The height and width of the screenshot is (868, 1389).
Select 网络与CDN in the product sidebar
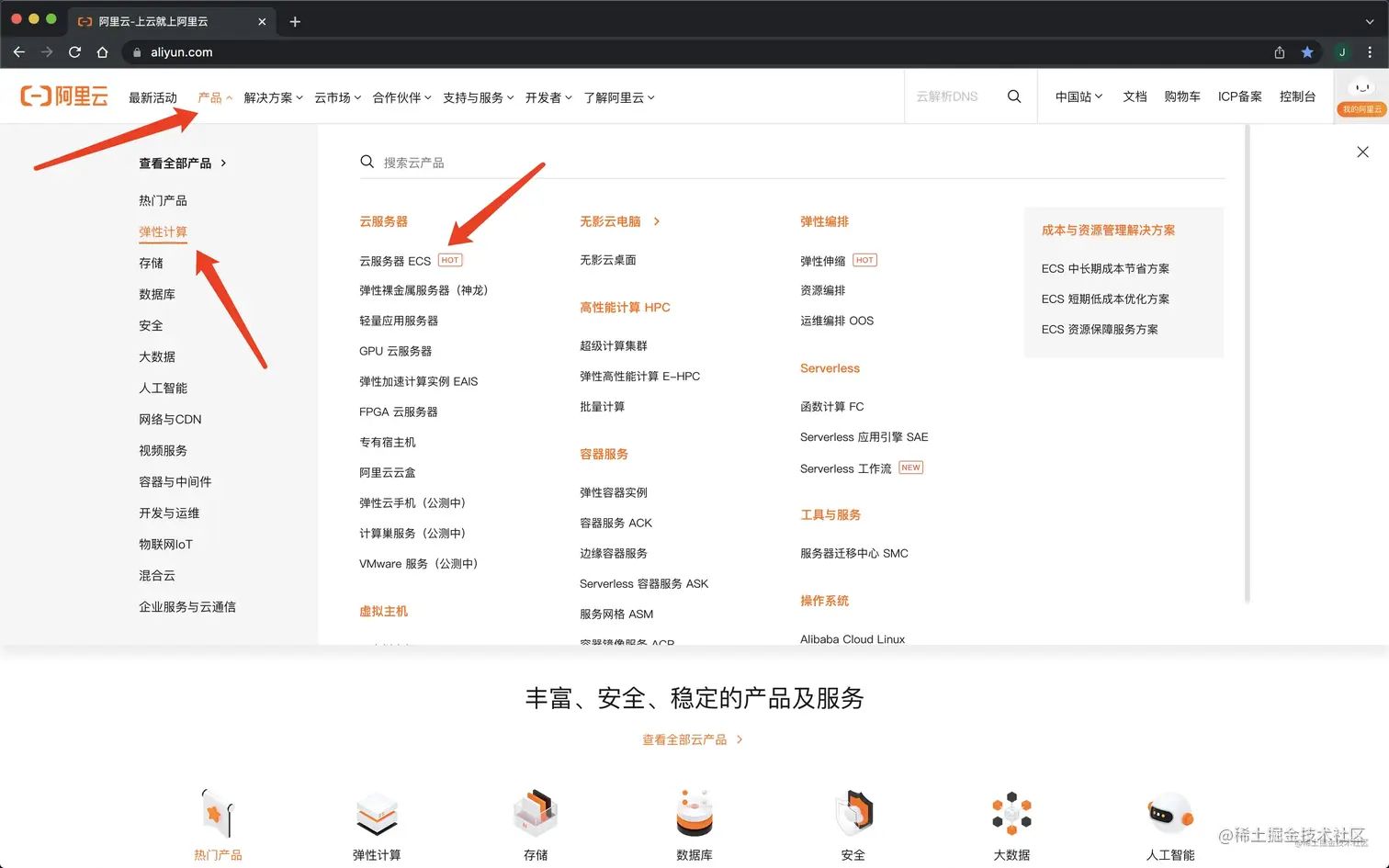(x=170, y=419)
